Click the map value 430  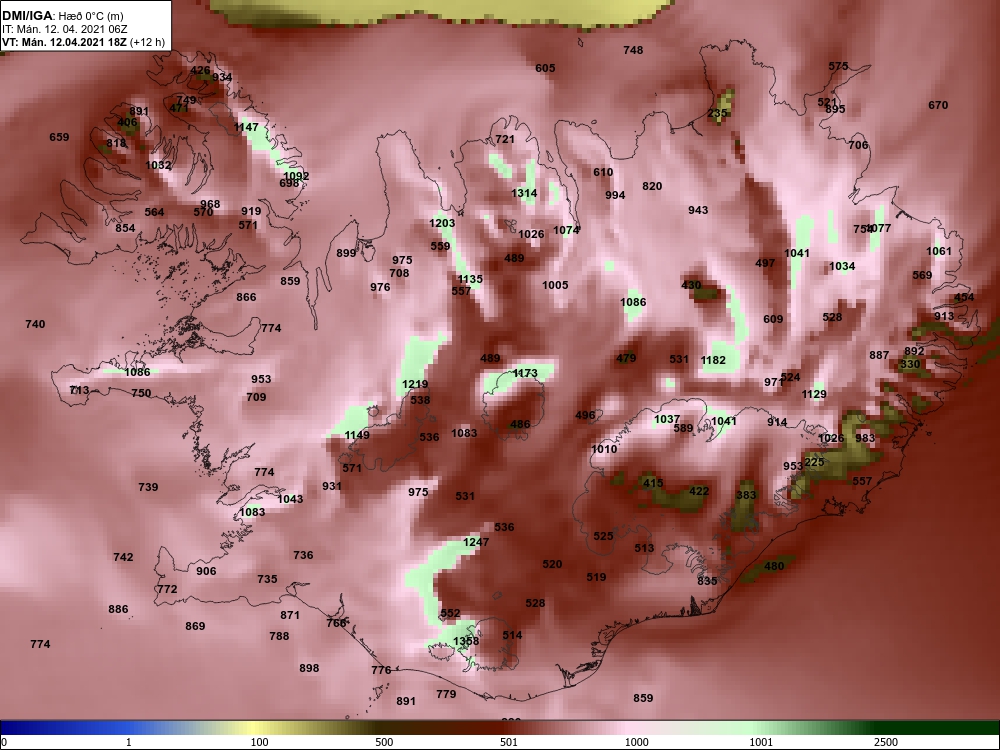pyautogui.click(x=691, y=285)
